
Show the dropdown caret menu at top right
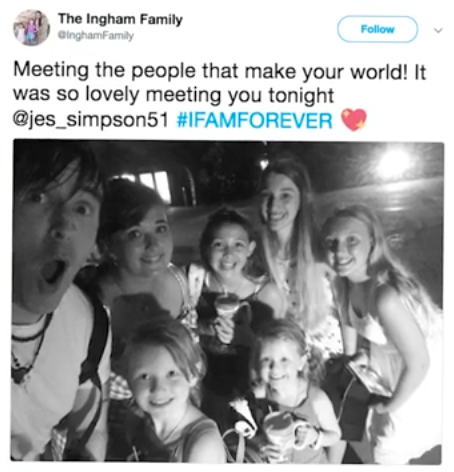439,30
